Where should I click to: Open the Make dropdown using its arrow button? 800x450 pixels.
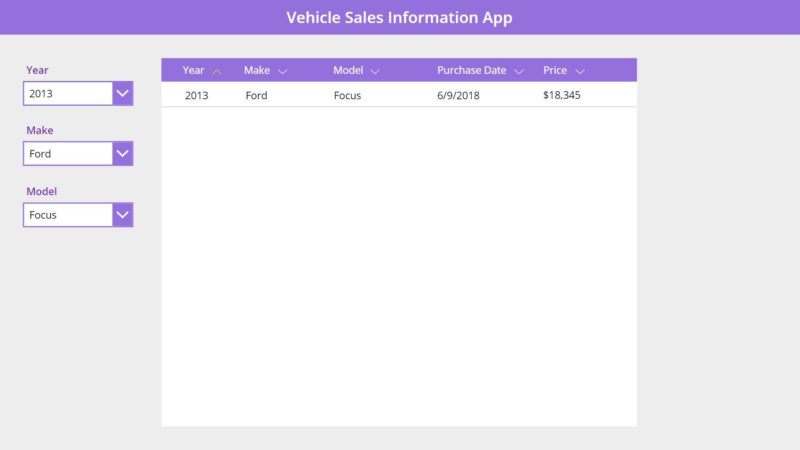tap(123, 154)
